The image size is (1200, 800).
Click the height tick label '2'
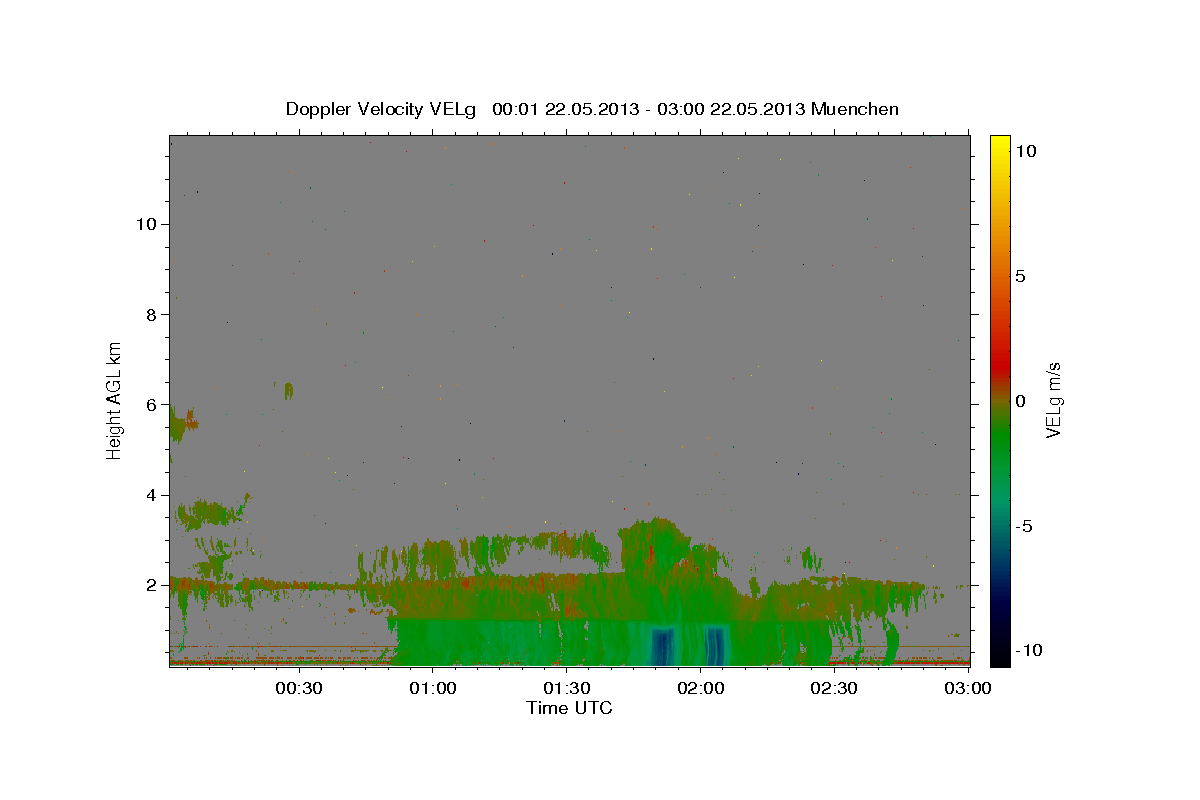(153, 585)
